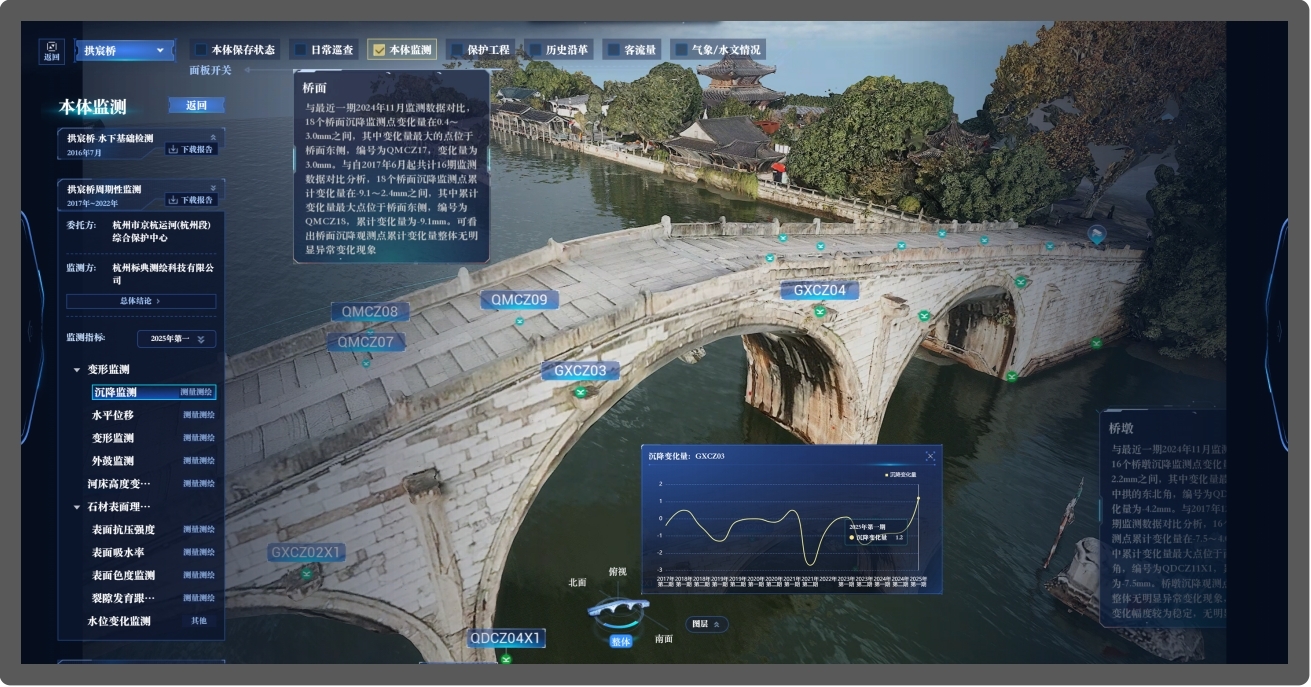The width and height of the screenshot is (1311, 687).
Task: Uncheck the 本体监测 checkbox
Action: coord(378,49)
